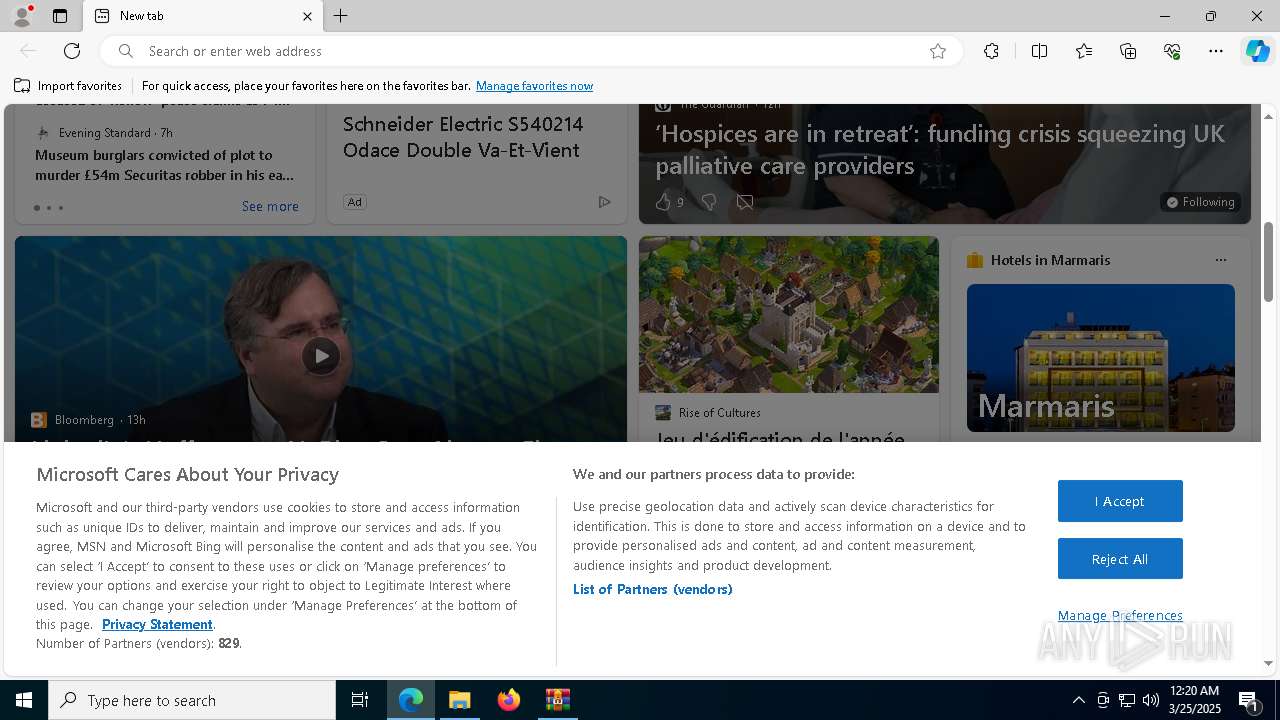Open the Copilot sidebar icon
Image resolution: width=1280 pixels, height=720 pixels.
(x=1257, y=51)
